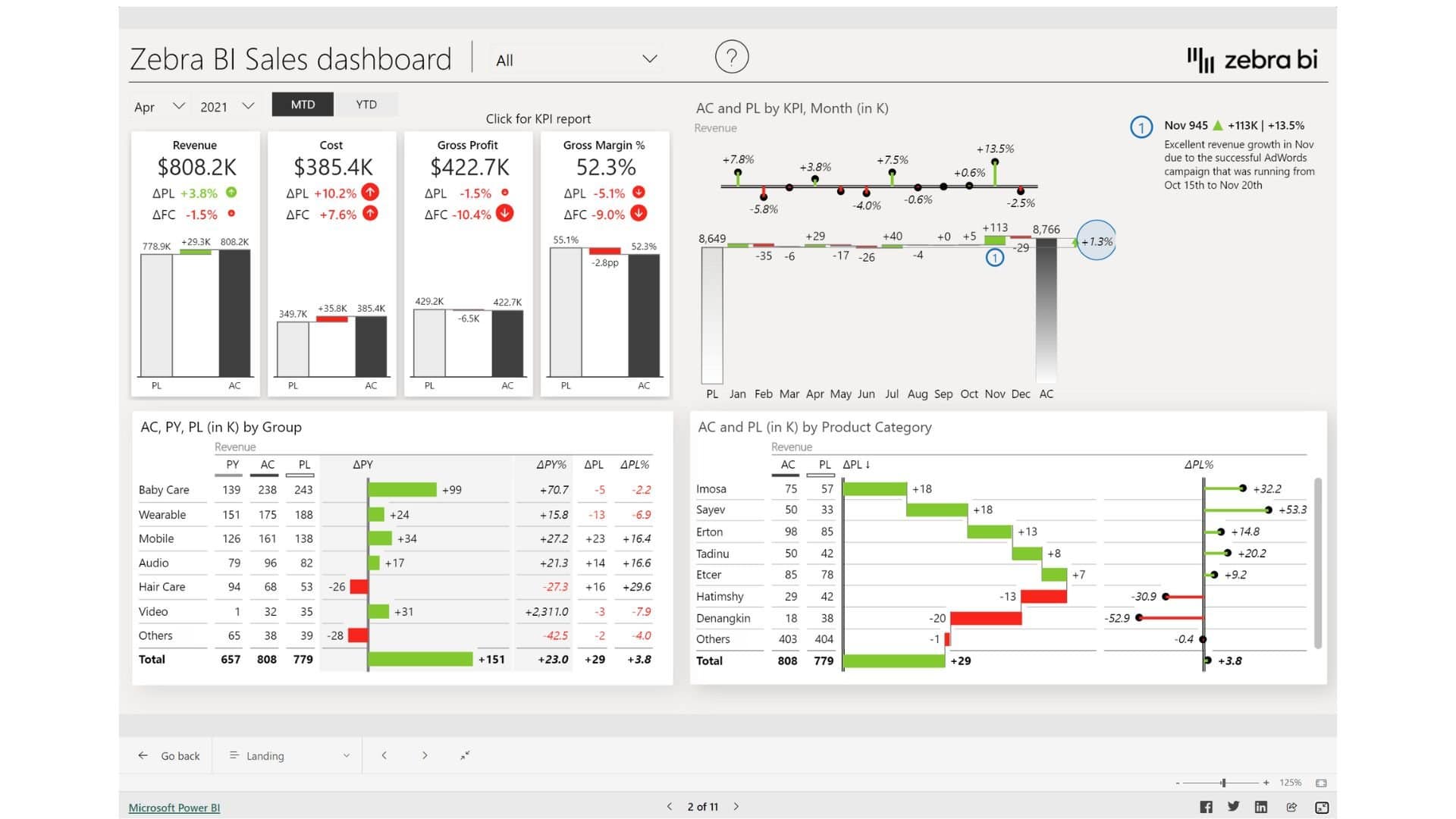This screenshot has width=1456, height=819.
Task: Open the All filter dropdown
Action: (576, 60)
